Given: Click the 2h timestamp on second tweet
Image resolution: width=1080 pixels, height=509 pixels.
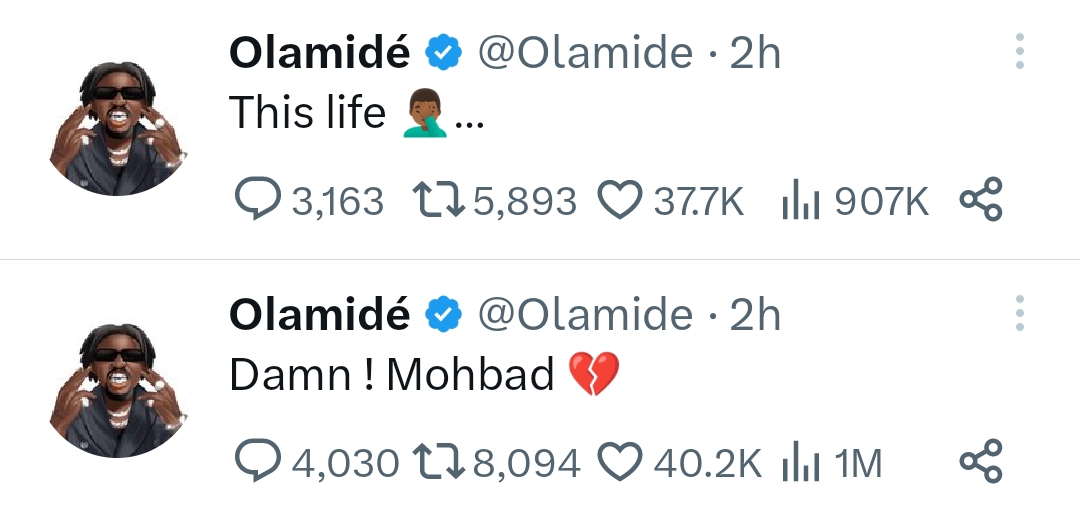Looking at the screenshot, I should 755,315.
